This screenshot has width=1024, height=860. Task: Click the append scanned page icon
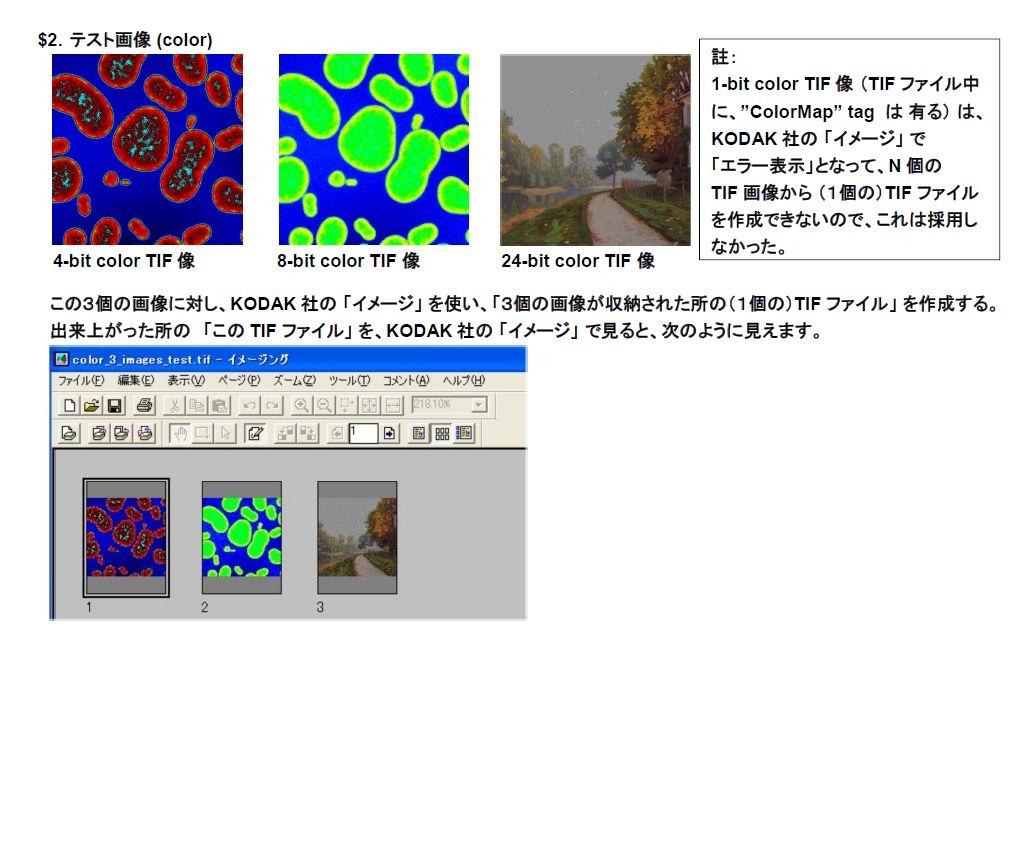[x=121, y=433]
